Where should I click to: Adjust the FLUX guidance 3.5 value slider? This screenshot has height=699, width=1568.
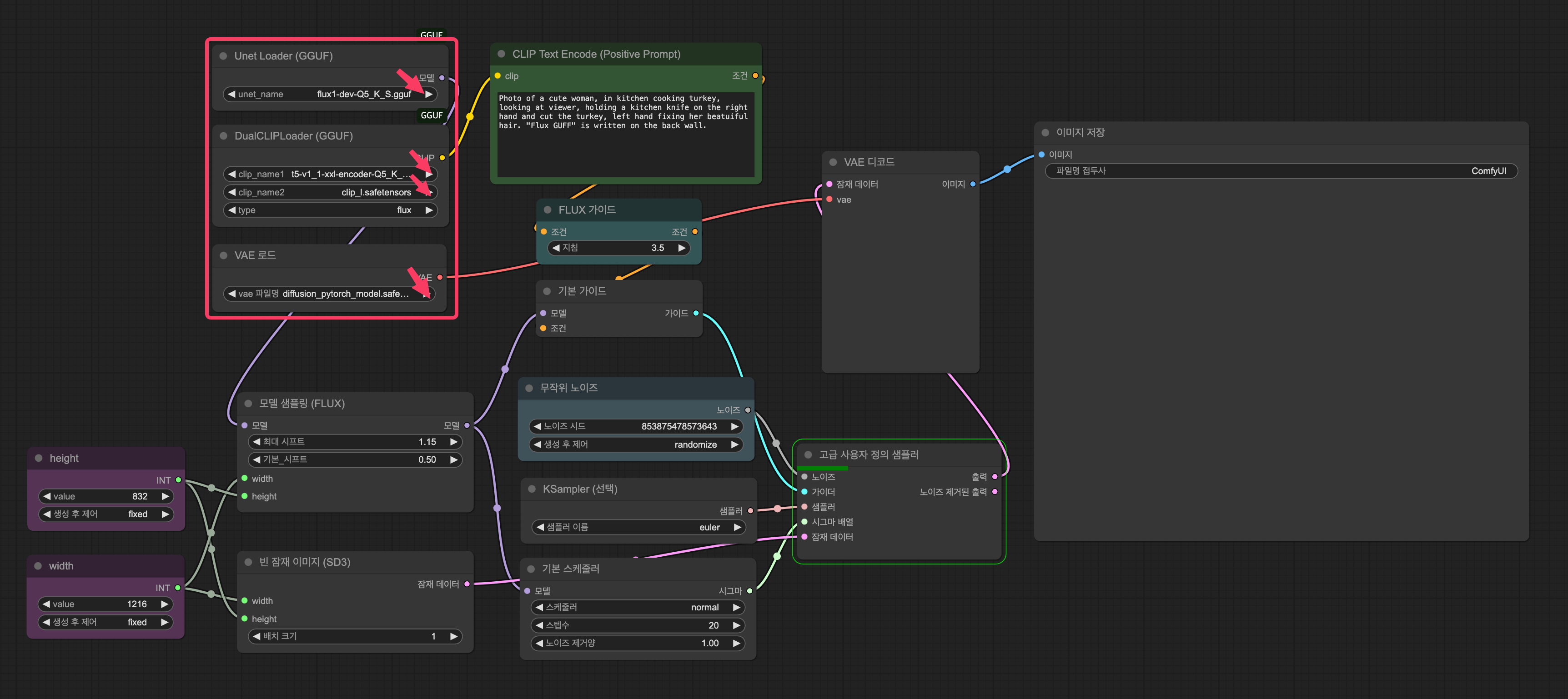point(618,248)
